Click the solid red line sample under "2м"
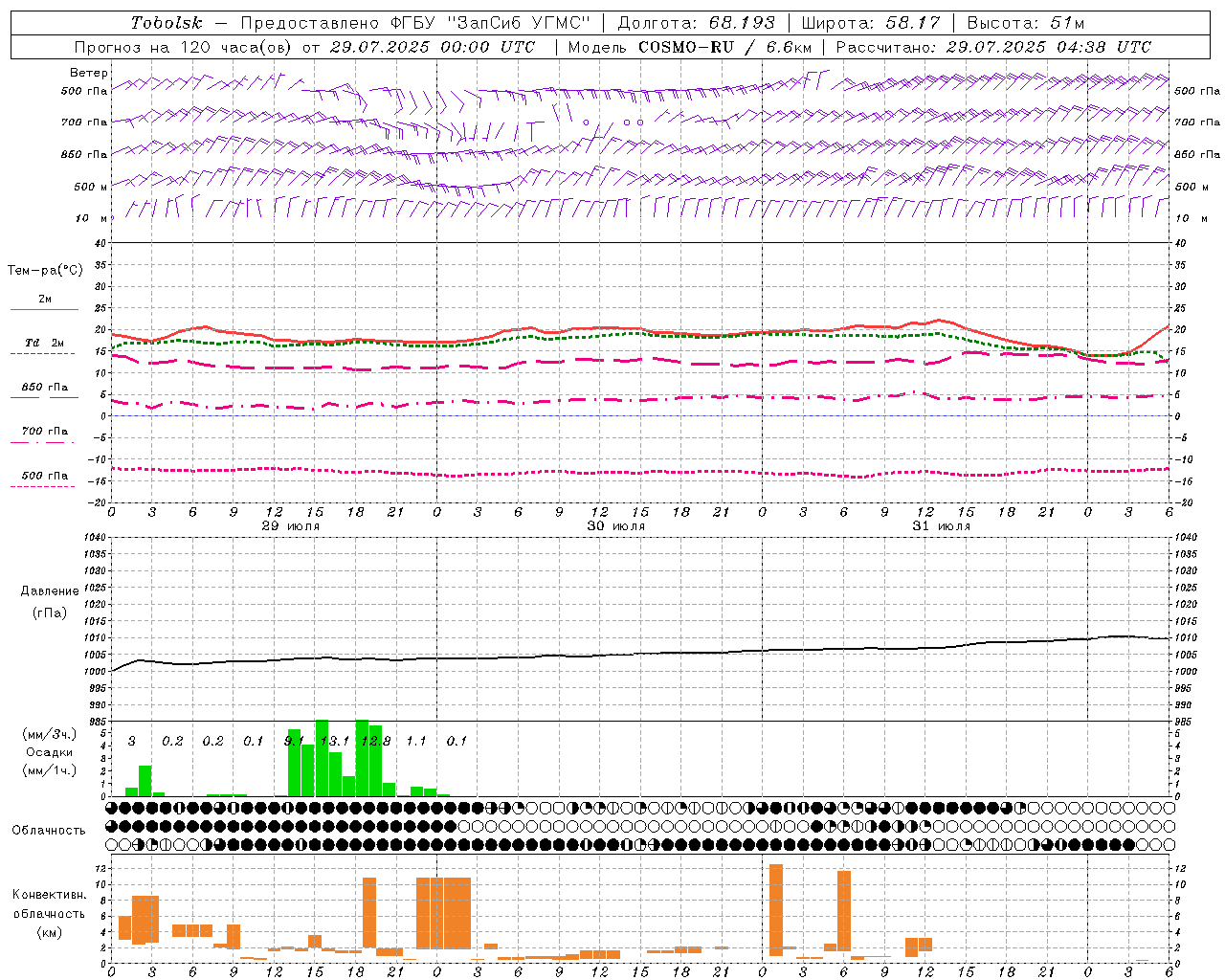1225x980 pixels. click(x=44, y=310)
